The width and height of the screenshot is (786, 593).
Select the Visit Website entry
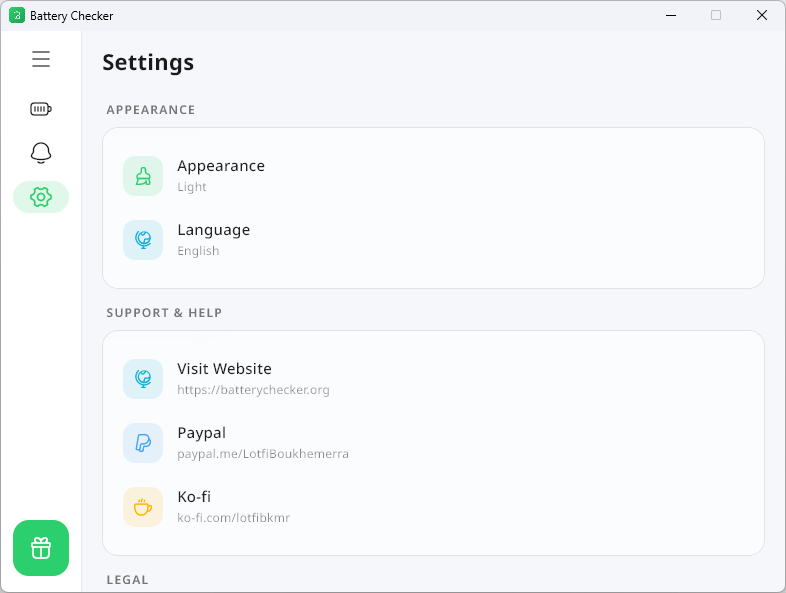[433, 378]
